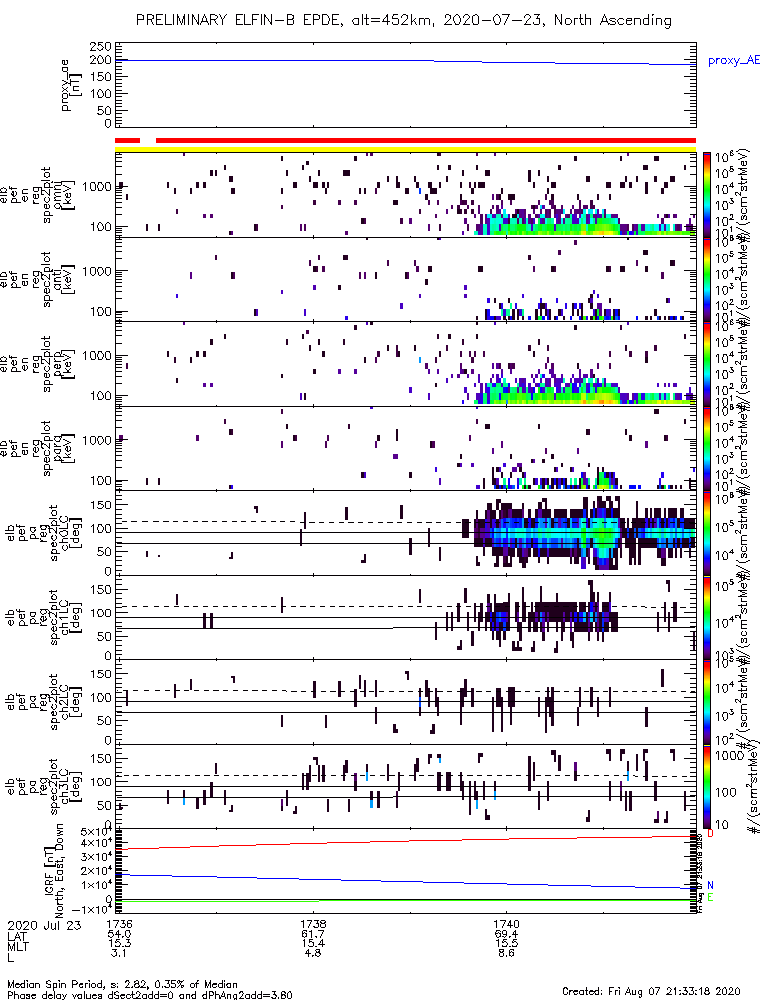Click the 'IGRF [nT] North, East, Down' label
Image resolution: width=775 pixels, height=1000 pixels.
pyautogui.click(x=54, y=871)
